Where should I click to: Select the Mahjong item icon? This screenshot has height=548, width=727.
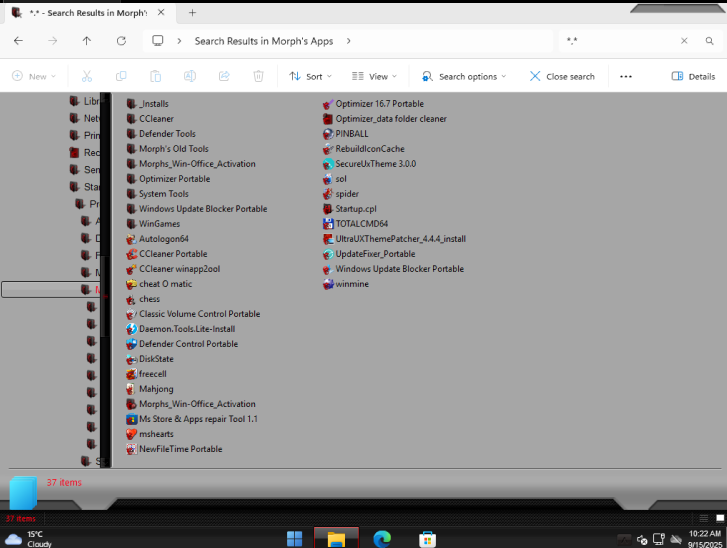point(132,389)
